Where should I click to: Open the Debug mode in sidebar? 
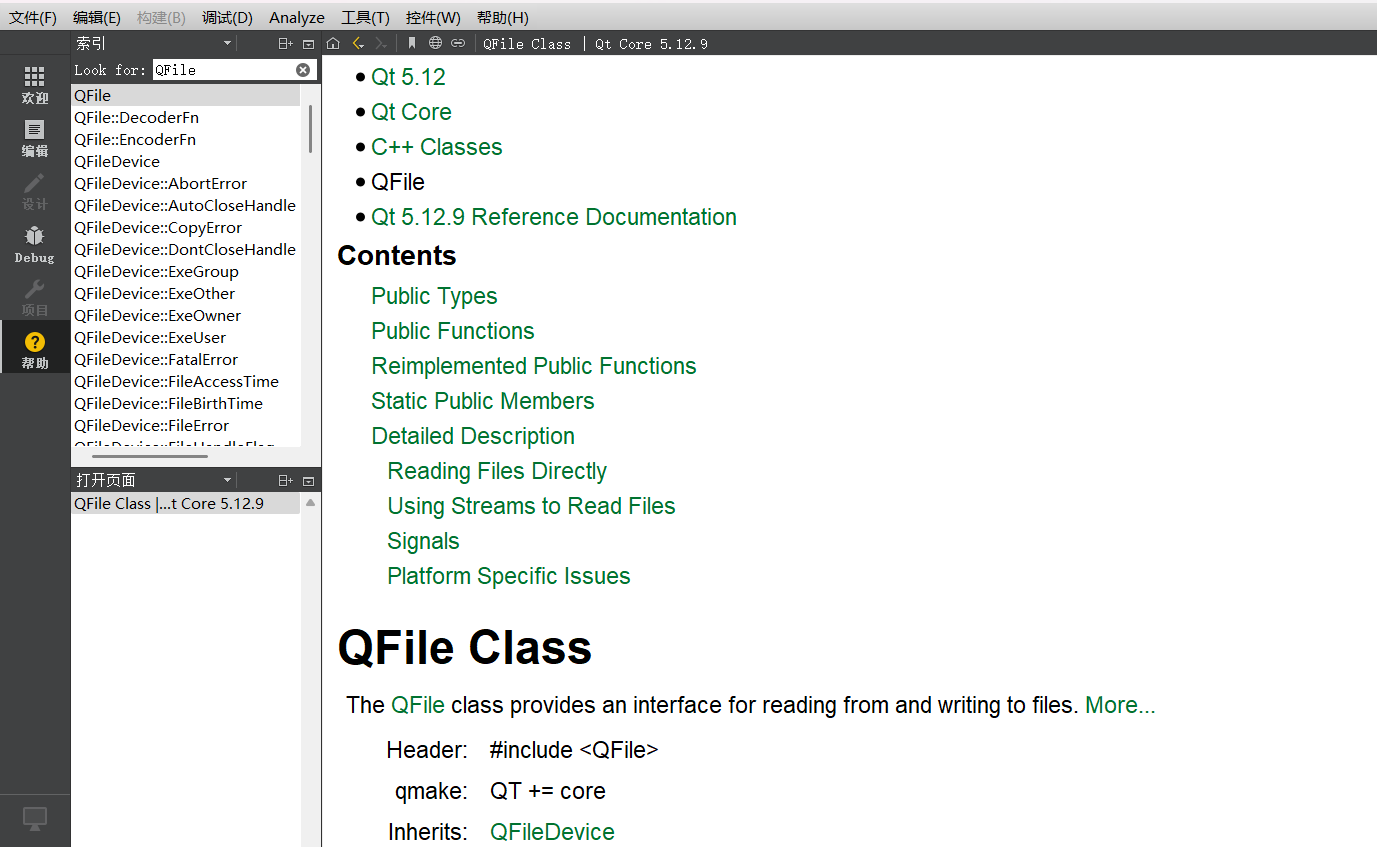click(x=35, y=244)
